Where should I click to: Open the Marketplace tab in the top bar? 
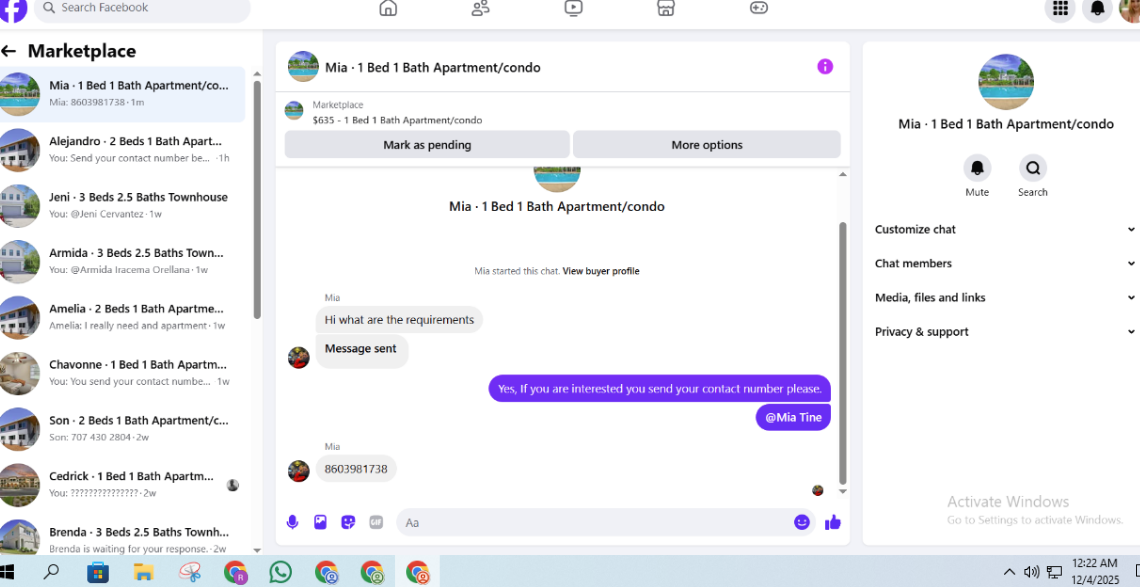click(665, 9)
